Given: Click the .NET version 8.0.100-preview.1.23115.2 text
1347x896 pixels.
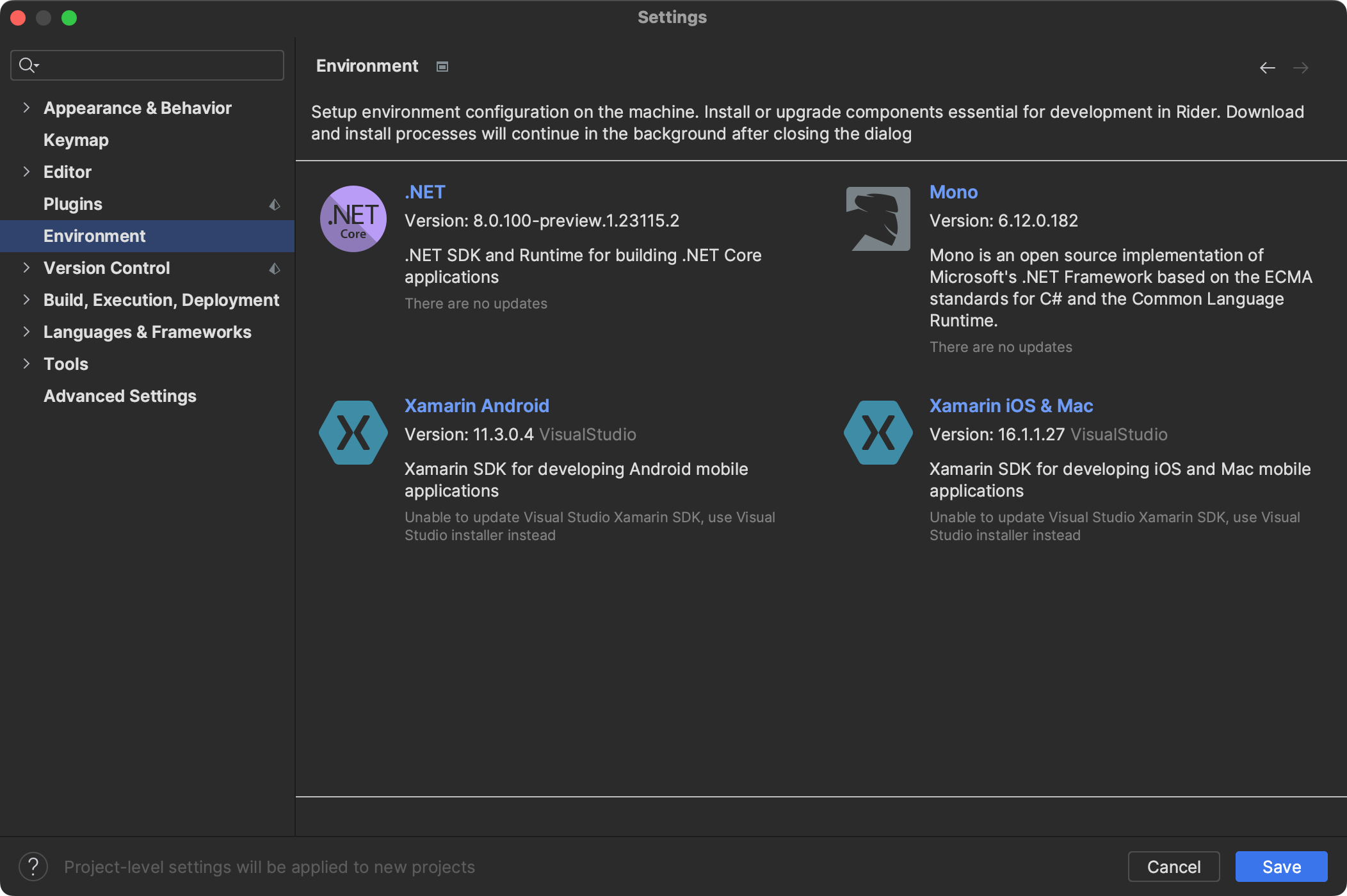Looking at the screenshot, I should [542, 221].
